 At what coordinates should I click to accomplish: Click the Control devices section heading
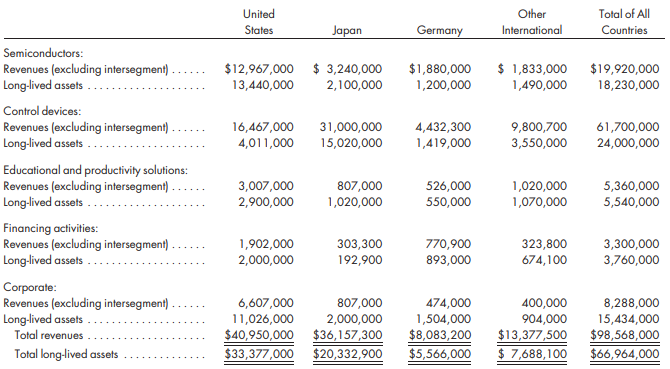click(x=42, y=111)
